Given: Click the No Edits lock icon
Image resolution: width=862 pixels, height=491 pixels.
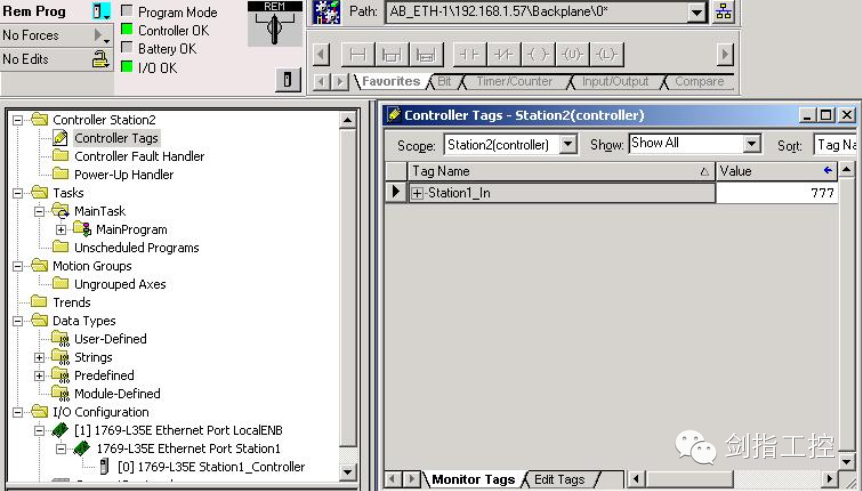Looking at the screenshot, I should coord(101,60).
